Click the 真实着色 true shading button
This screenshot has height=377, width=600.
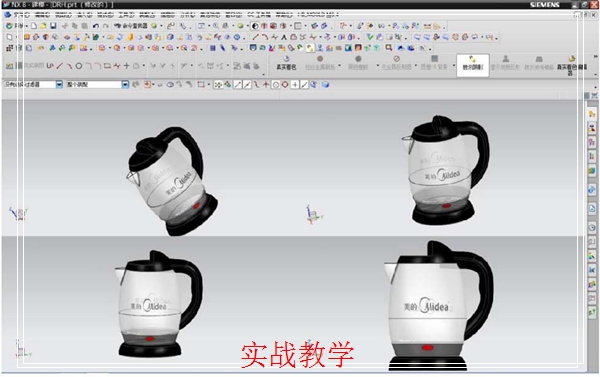[x=286, y=64]
